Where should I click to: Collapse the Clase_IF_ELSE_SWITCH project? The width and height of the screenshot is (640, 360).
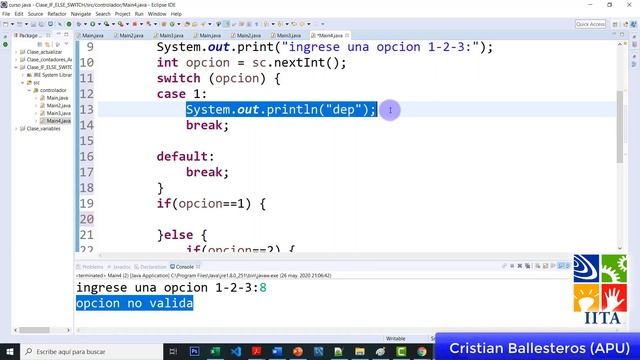pyautogui.click(x=16, y=67)
